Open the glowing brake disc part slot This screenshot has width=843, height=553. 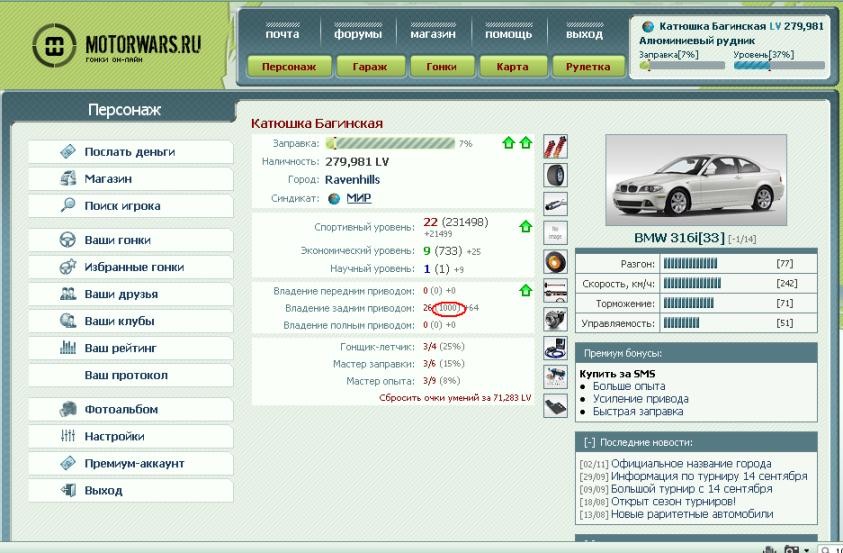point(555,262)
